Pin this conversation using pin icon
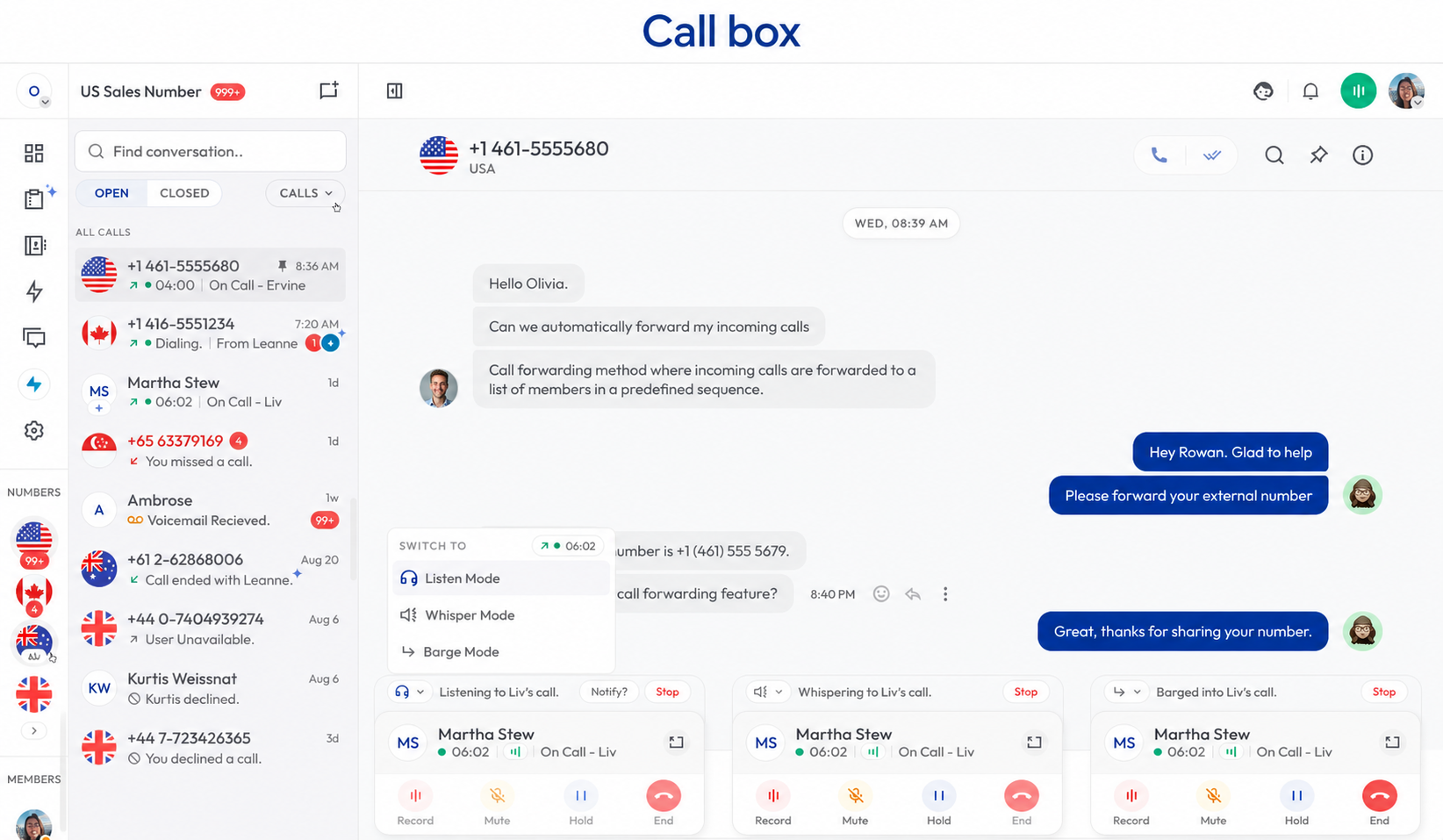 [x=1318, y=155]
